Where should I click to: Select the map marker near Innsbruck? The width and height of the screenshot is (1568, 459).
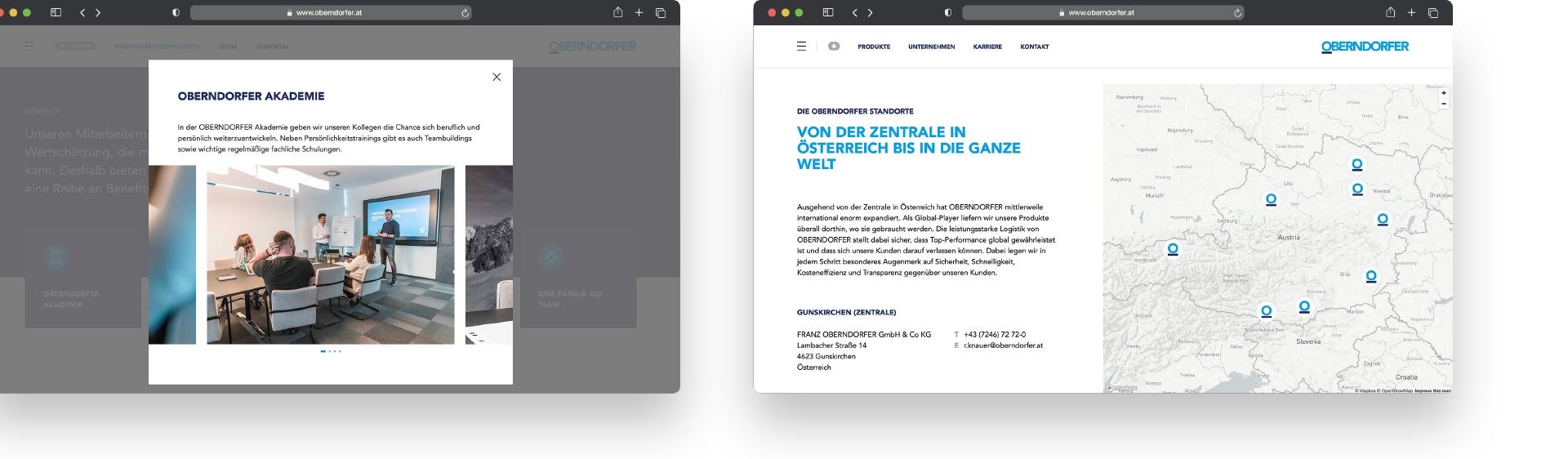click(x=1173, y=249)
